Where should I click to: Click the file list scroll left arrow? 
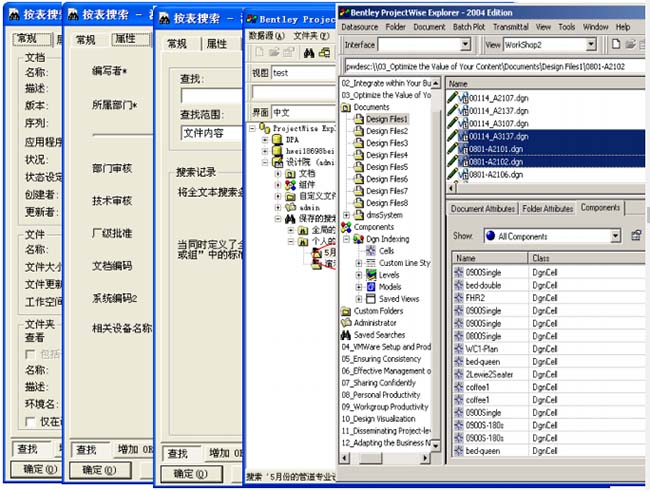tap(452, 188)
